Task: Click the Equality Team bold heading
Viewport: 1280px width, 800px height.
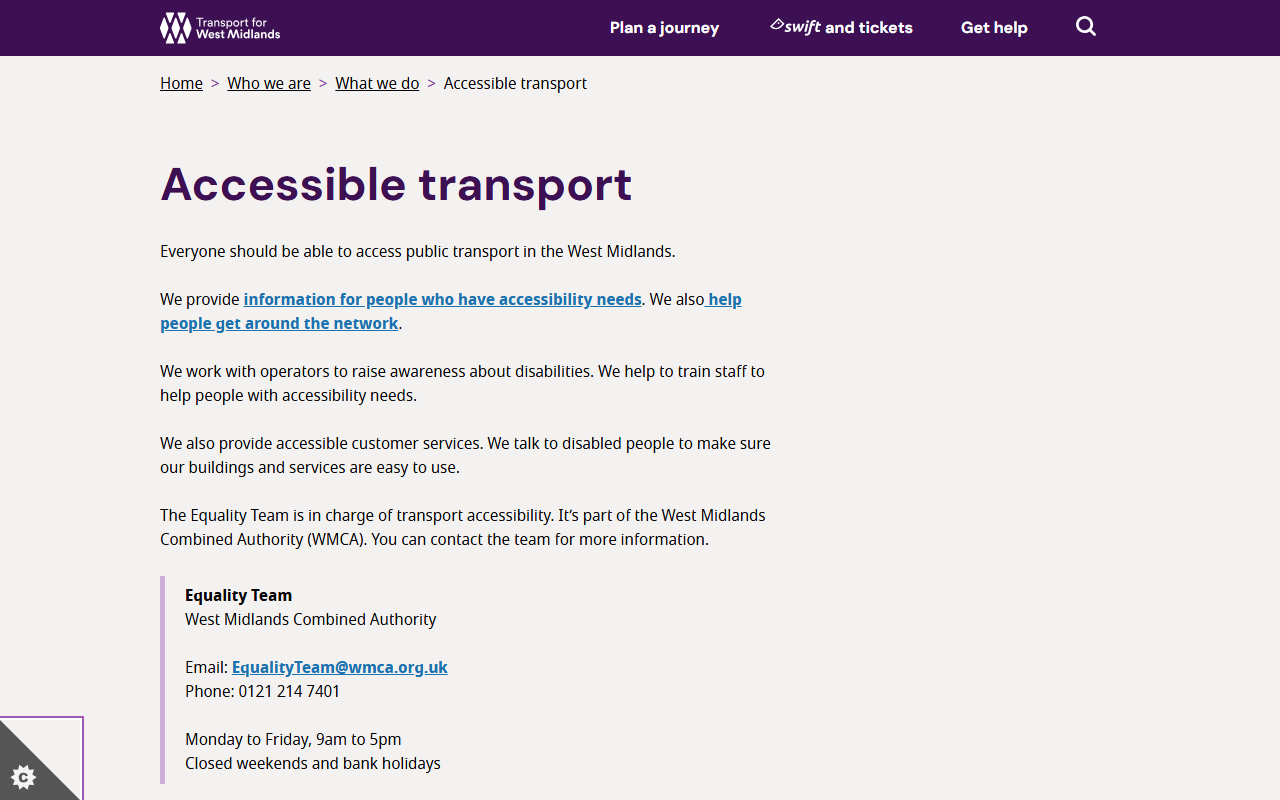Action: pos(239,595)
